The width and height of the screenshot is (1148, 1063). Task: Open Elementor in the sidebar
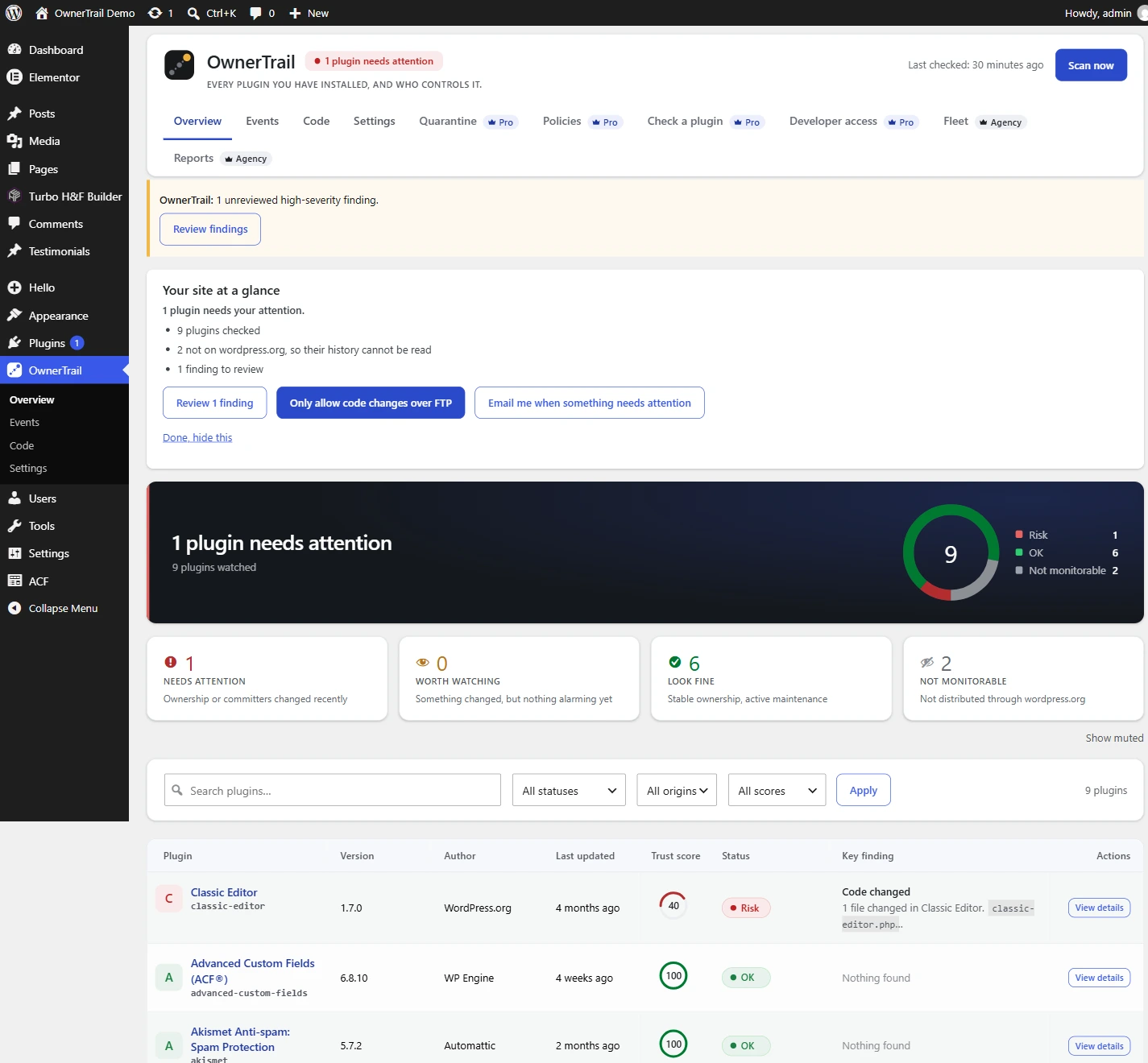click(64, 77)
